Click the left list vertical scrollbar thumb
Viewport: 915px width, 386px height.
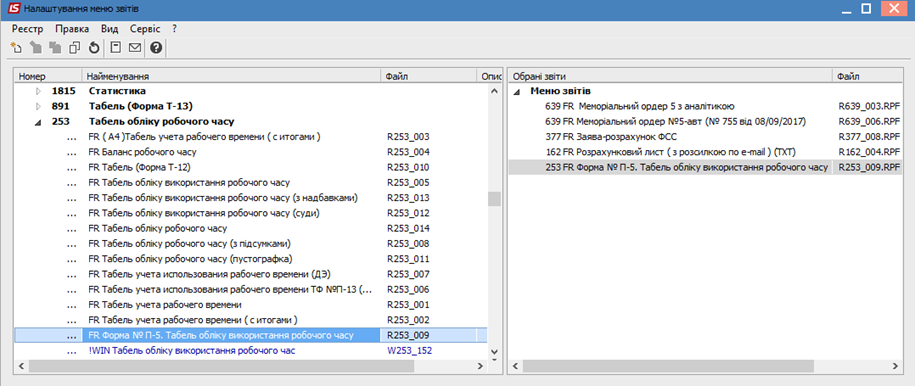(x=494, y=199)
